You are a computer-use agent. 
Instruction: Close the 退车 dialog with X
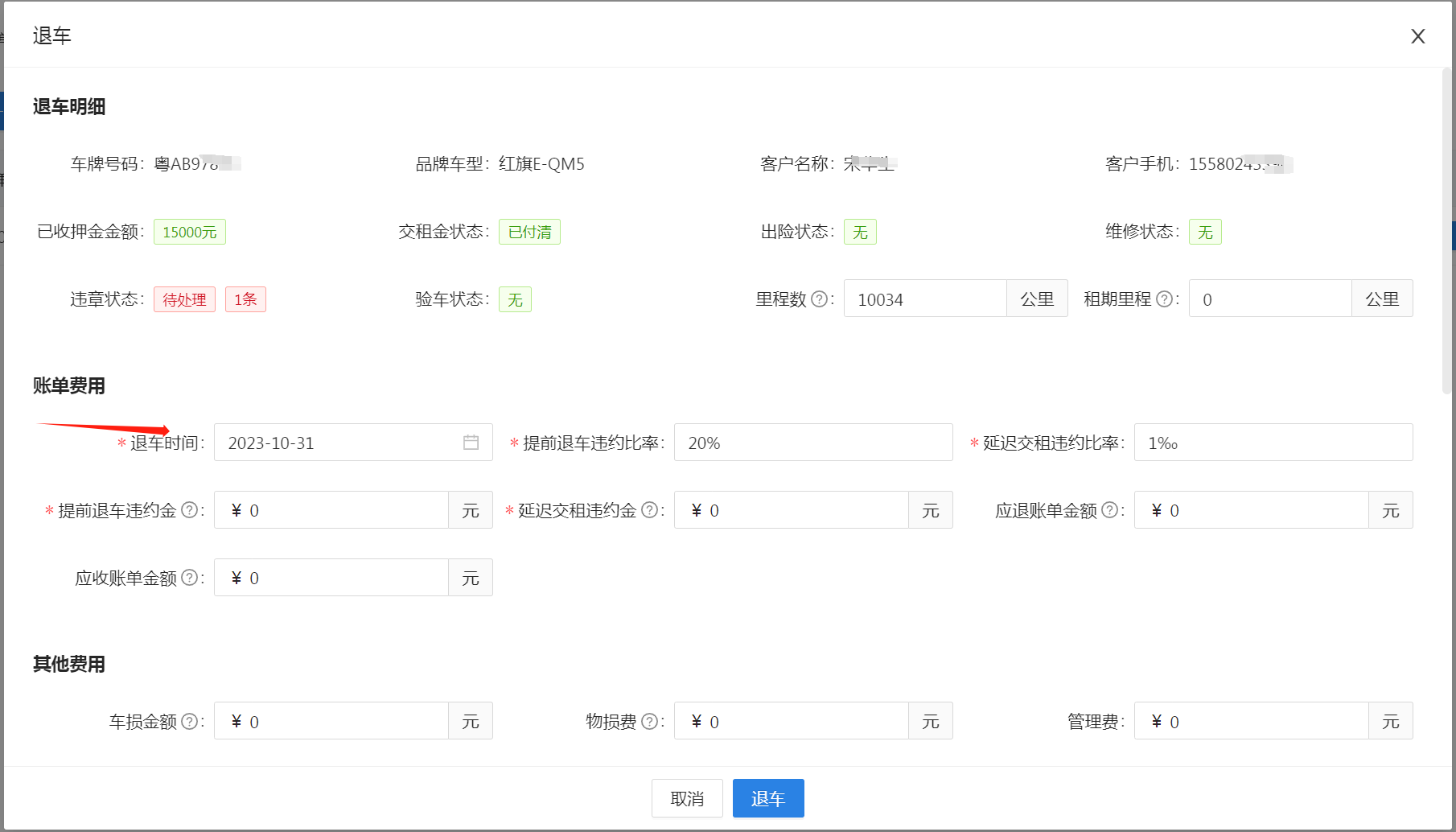[x=1417, y=36]
